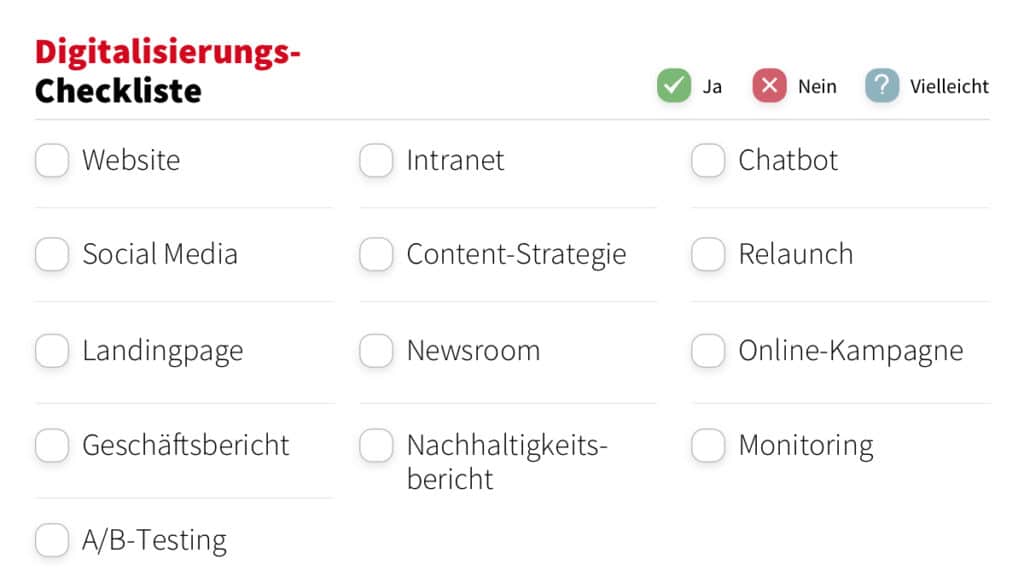The height and width of the screenshot is (588, 1024).
Task: Tick the A/B-Testing checkbox
Action: point(52,540)
